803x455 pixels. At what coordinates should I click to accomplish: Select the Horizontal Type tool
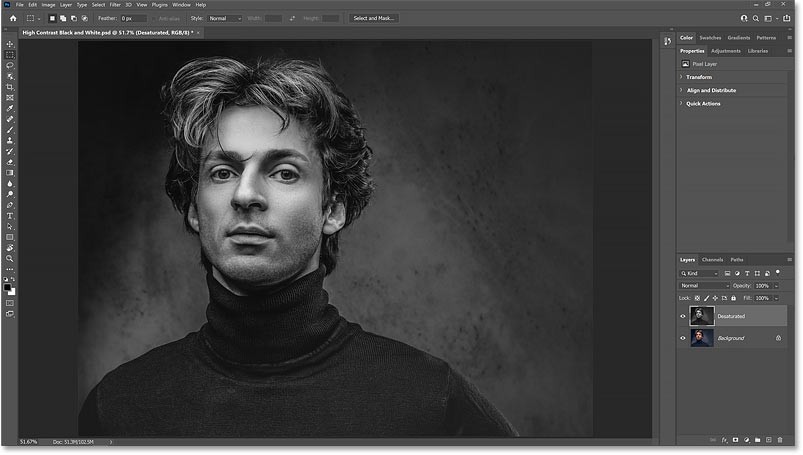pyautogui.click(x=10, y=215)
